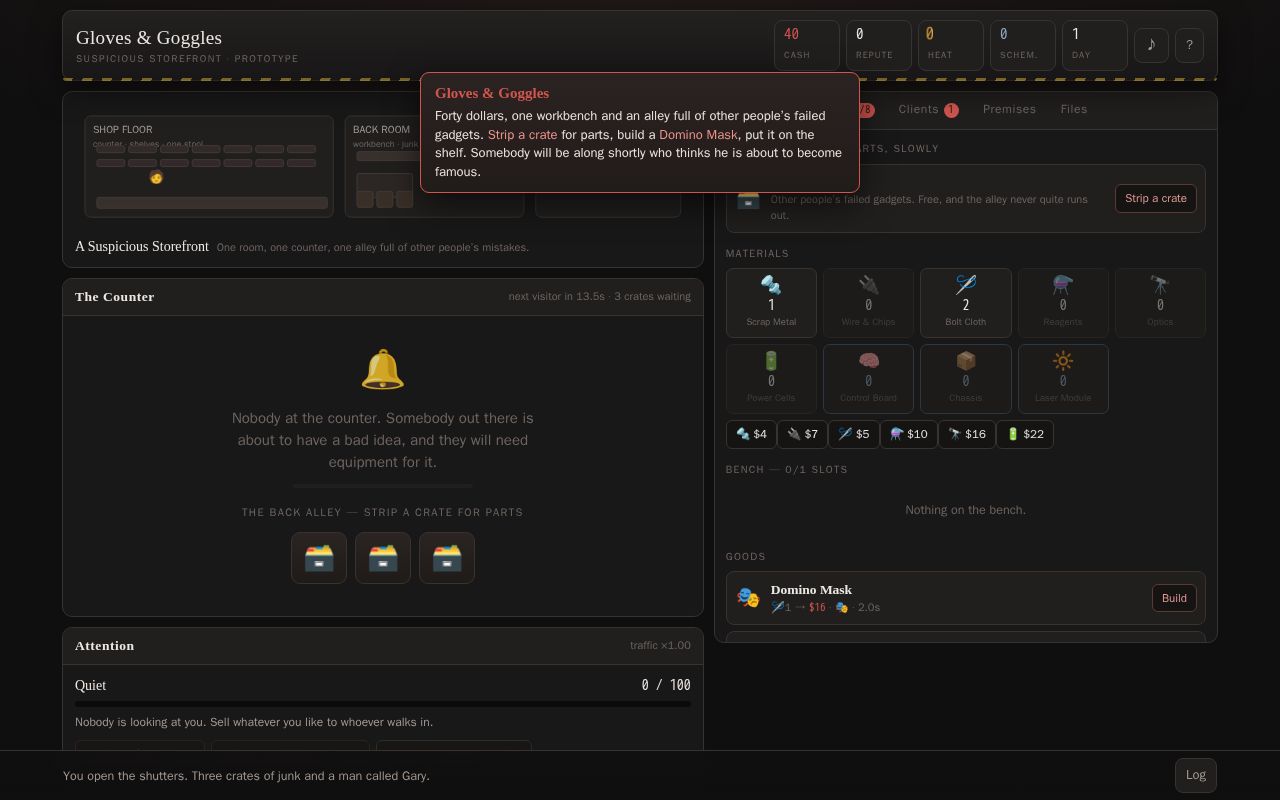Click the shopkeeper figure on shop floor

point(156,177)
